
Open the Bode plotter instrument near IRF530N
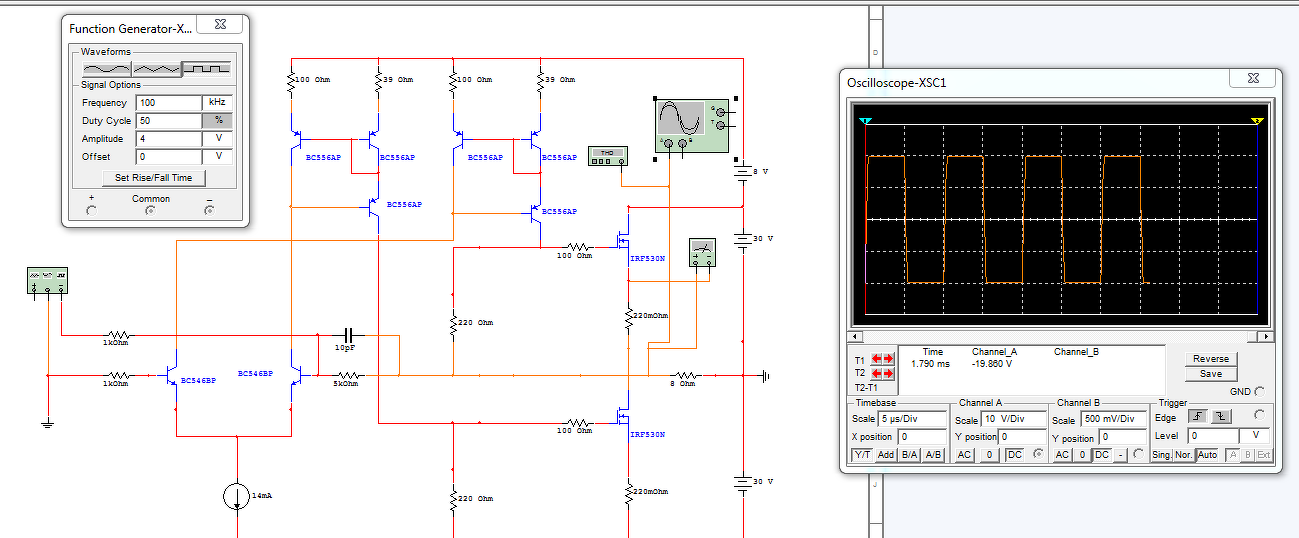click(703, 254)
